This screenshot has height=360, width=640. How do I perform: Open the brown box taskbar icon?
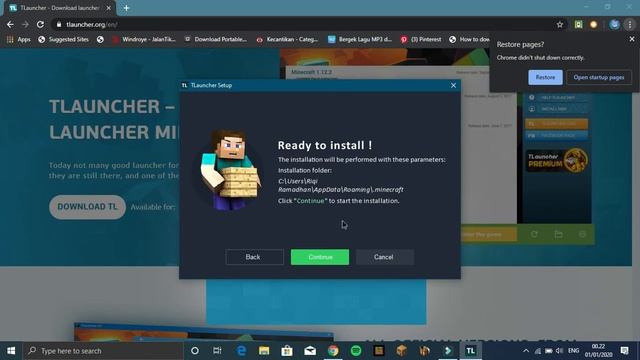[402, 351]
